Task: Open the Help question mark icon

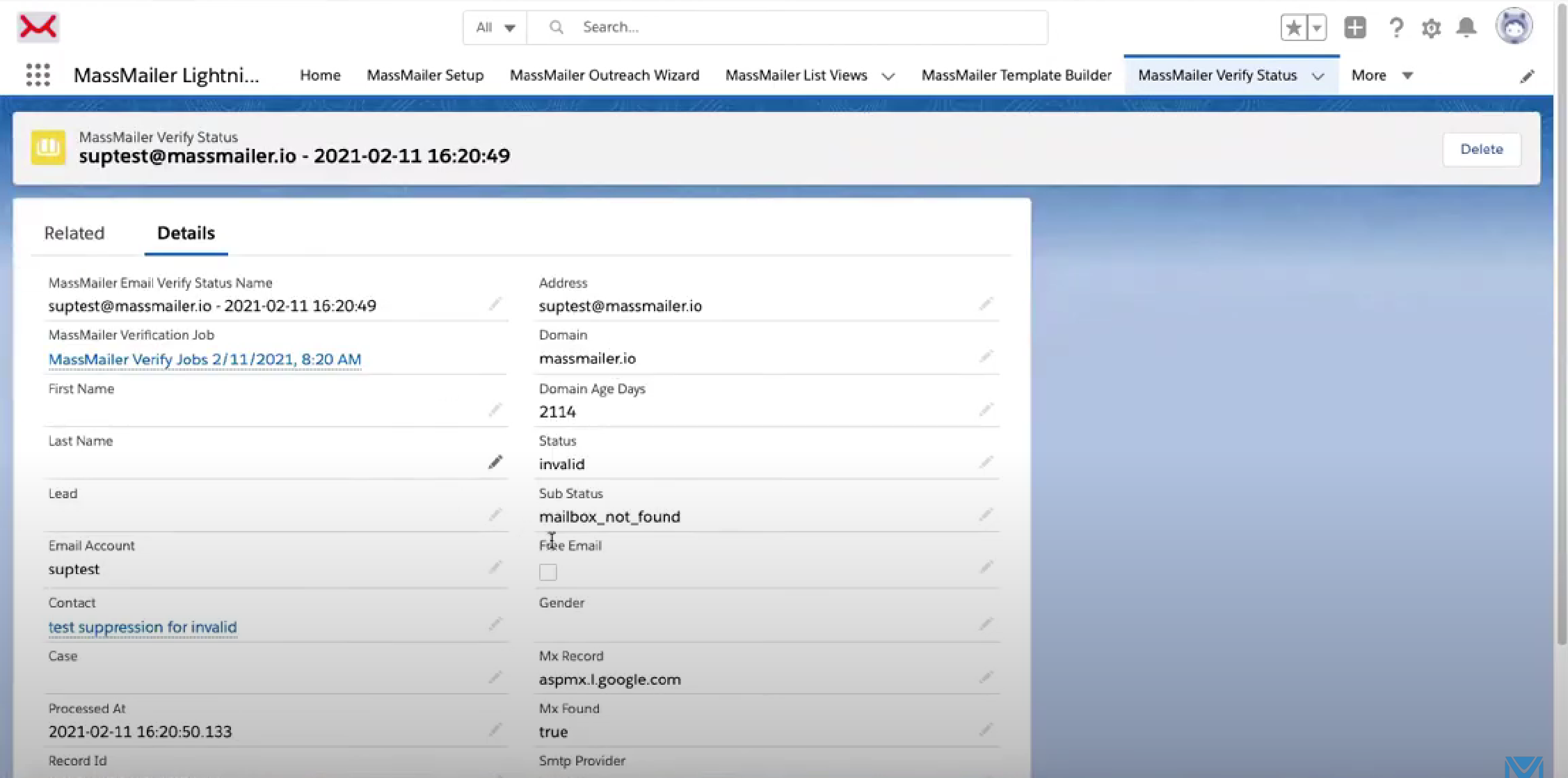Action: click(x=1395, y=28)
